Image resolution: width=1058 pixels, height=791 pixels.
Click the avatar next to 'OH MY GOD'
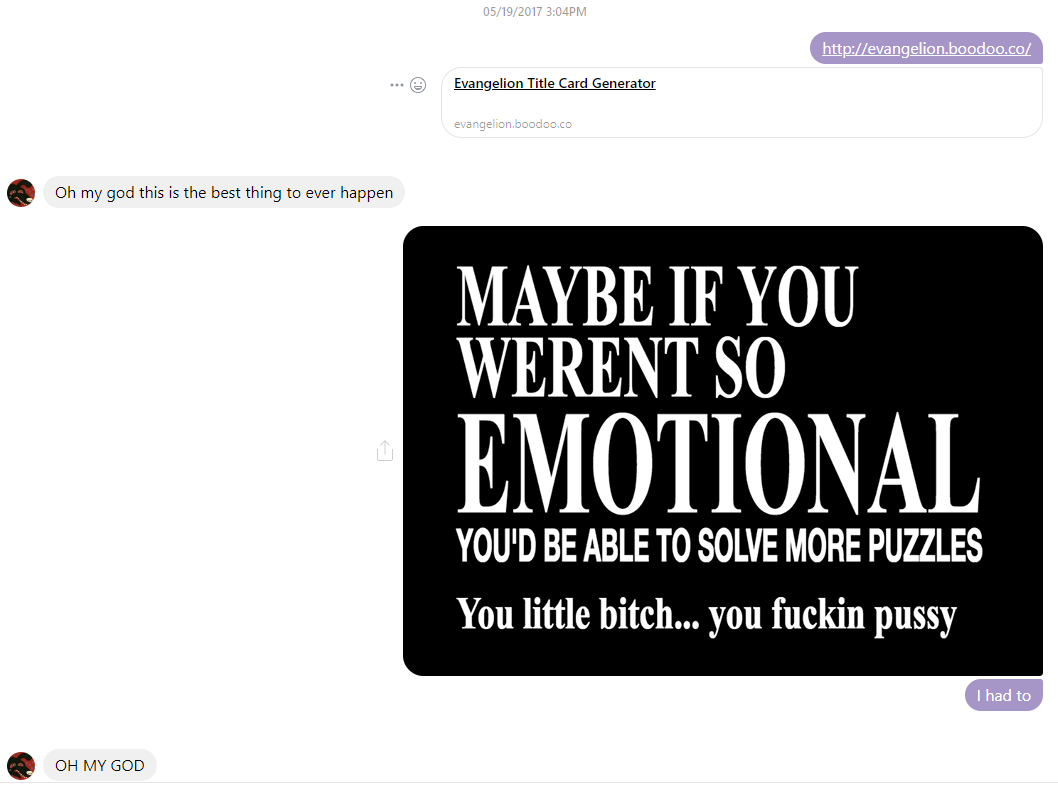(x=21, y=766)
